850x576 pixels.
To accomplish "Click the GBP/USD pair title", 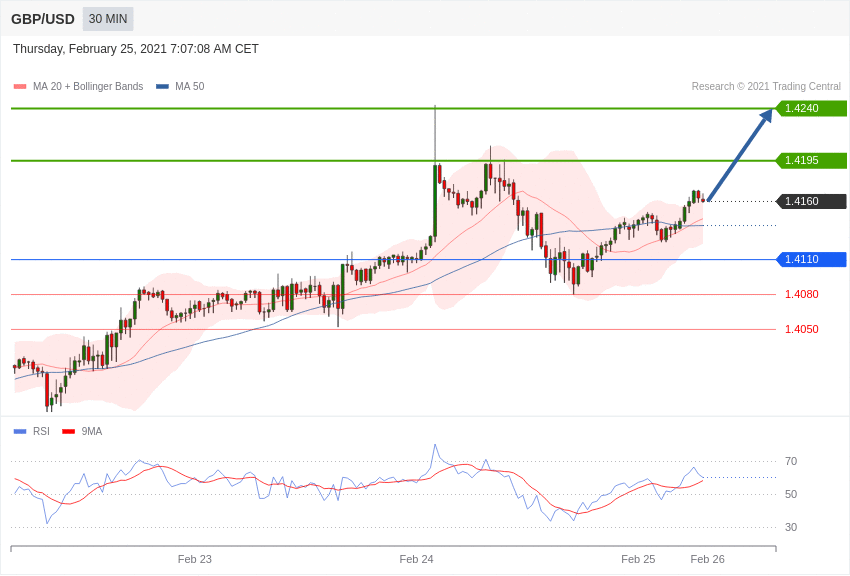I will (43, 19).
